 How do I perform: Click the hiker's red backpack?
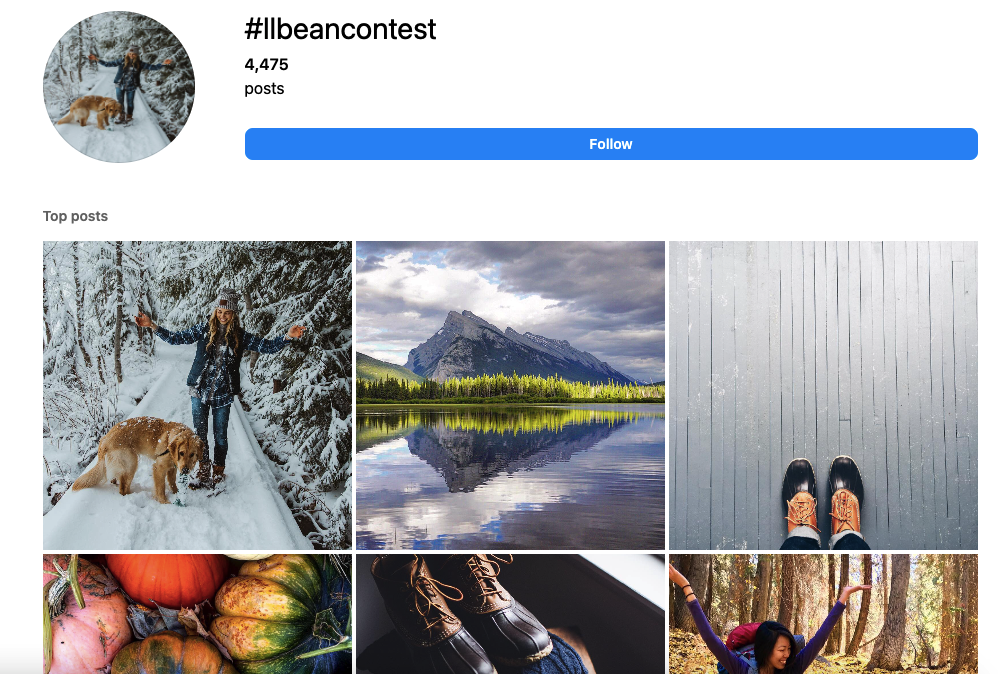pyautogui.click(x=745, y=639)
